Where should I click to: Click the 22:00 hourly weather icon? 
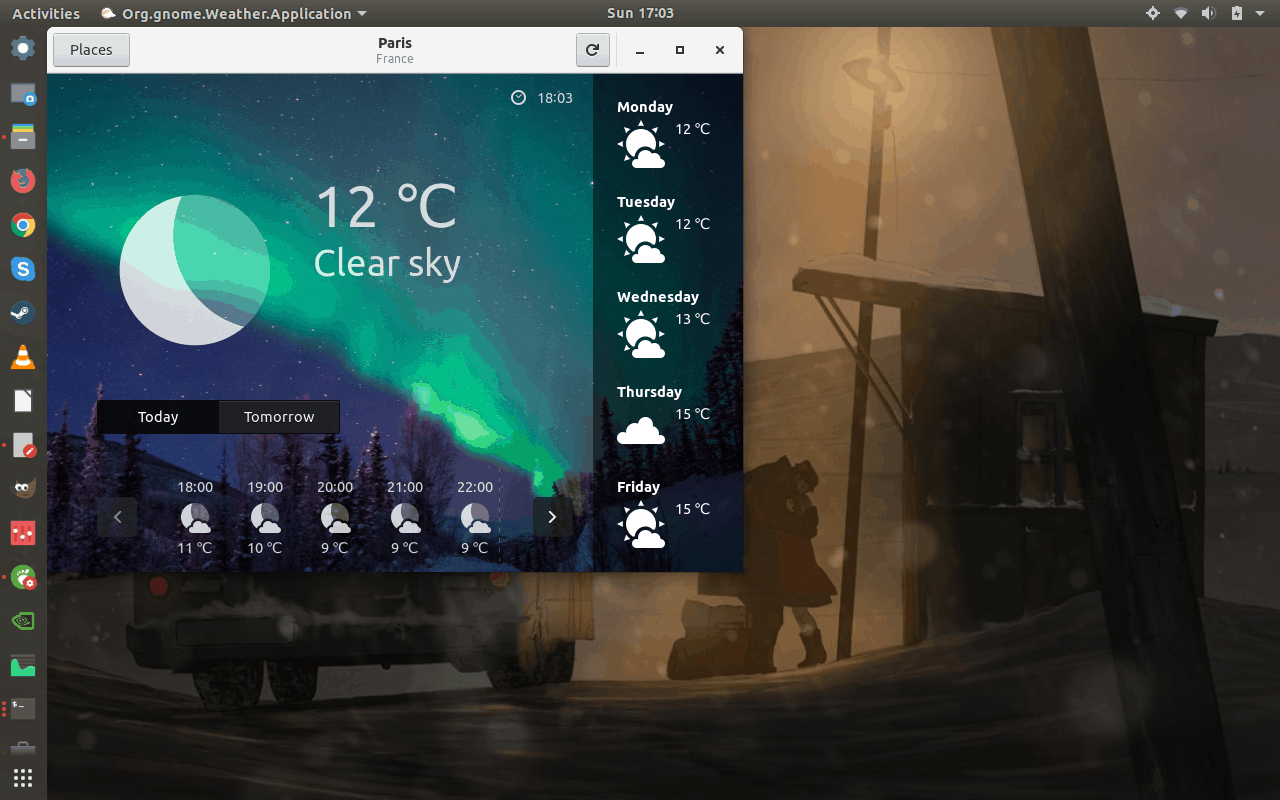click(475, 518)
